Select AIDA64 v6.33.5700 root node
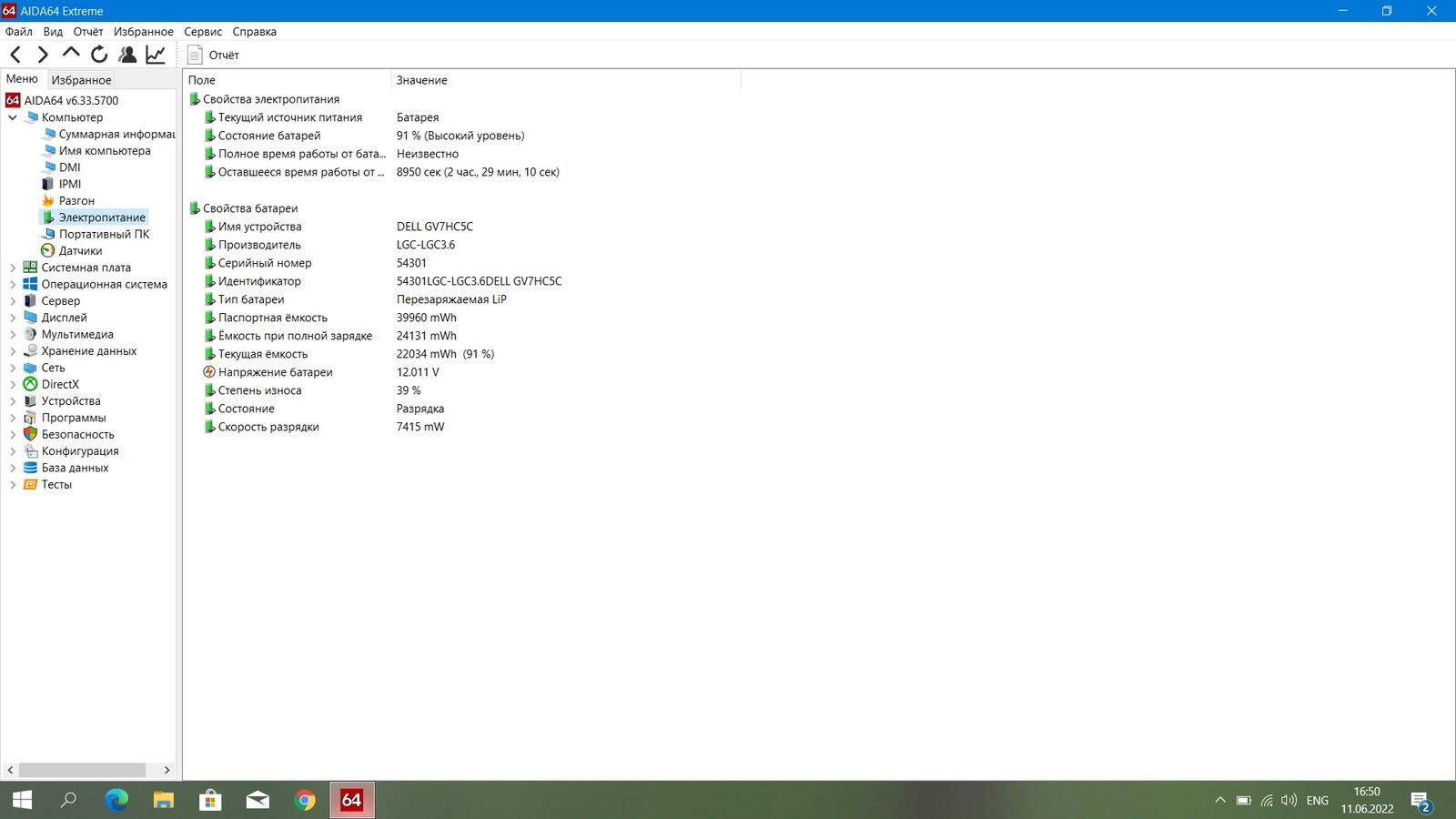Screen dimensions: 1456x819 click(71, 100)
